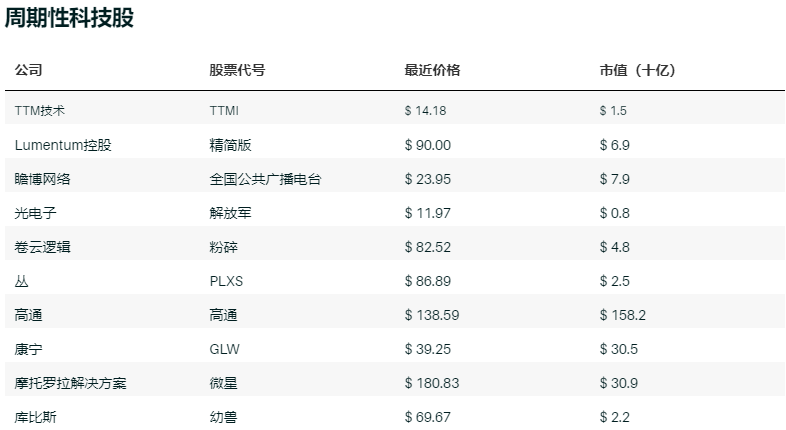The height and width of the screenshot is (430, 786).
Task: Click the ticker PLXS
Action: coord(226,282)
